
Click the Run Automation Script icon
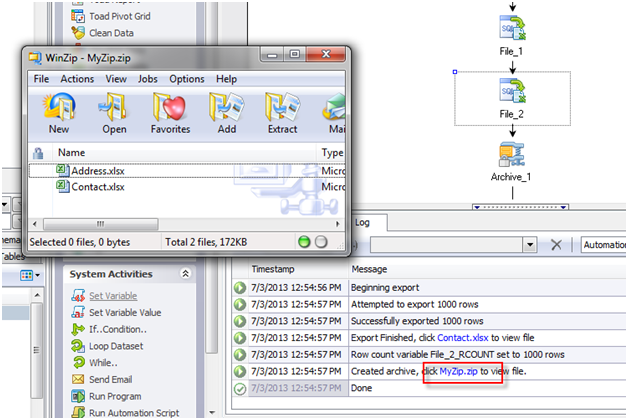point(78,412)
